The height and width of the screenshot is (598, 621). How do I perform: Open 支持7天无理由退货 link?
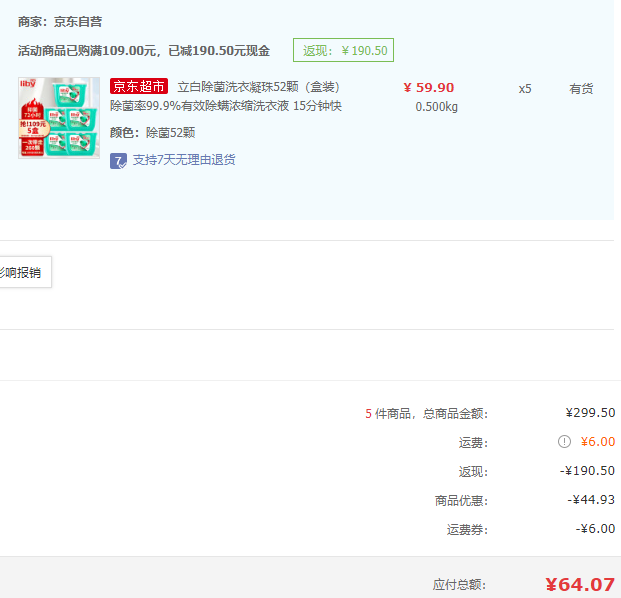[184, 160]
